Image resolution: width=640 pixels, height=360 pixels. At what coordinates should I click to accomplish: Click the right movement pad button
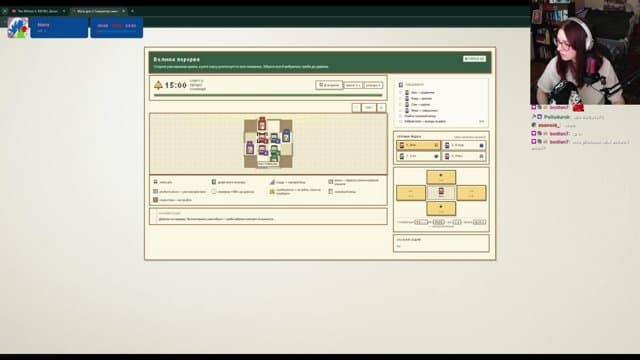[x=471, y=193]
